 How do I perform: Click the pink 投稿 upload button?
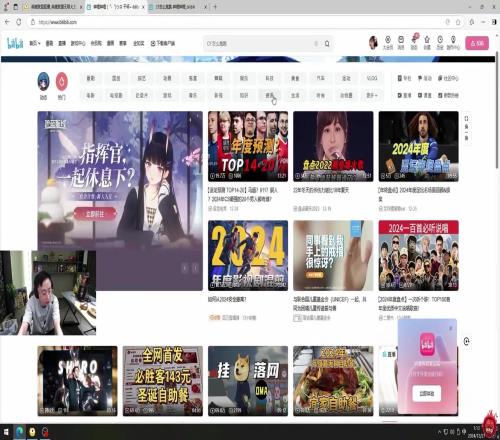coord(477,43)
